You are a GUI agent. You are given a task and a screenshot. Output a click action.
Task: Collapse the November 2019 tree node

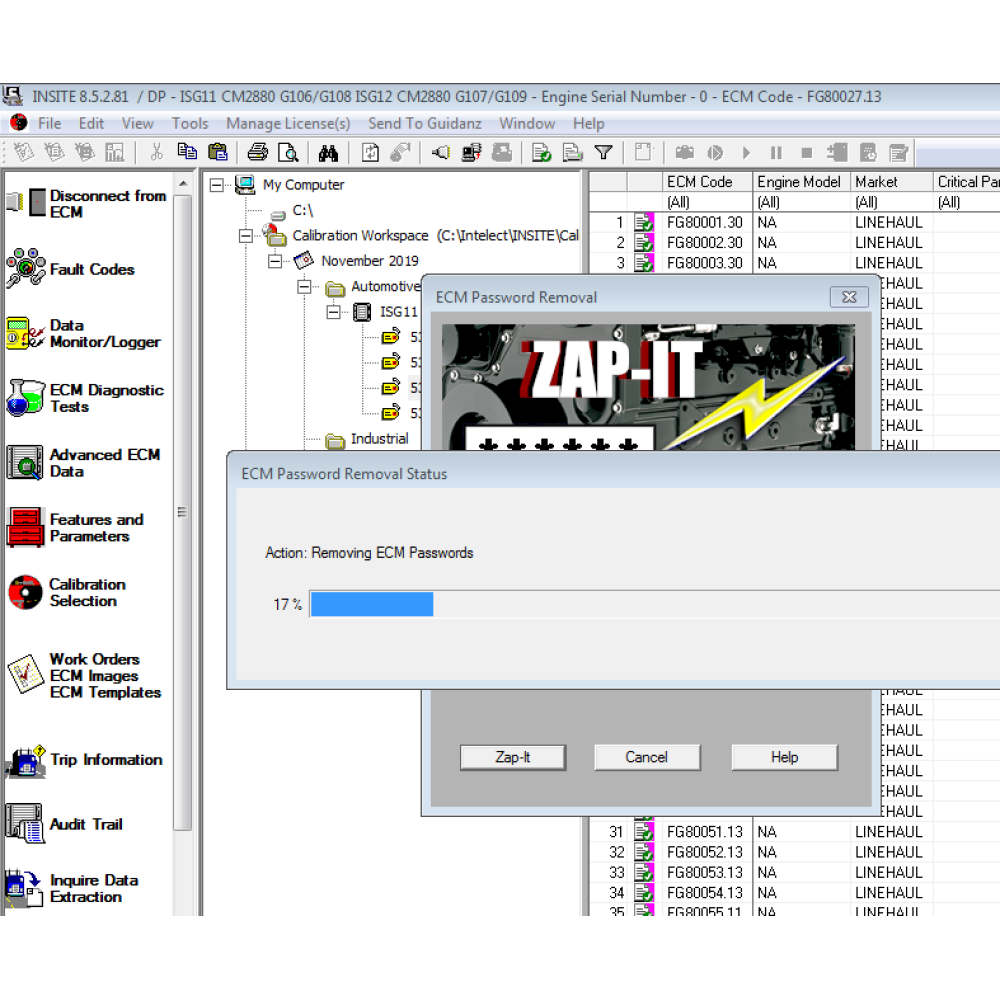275,261
